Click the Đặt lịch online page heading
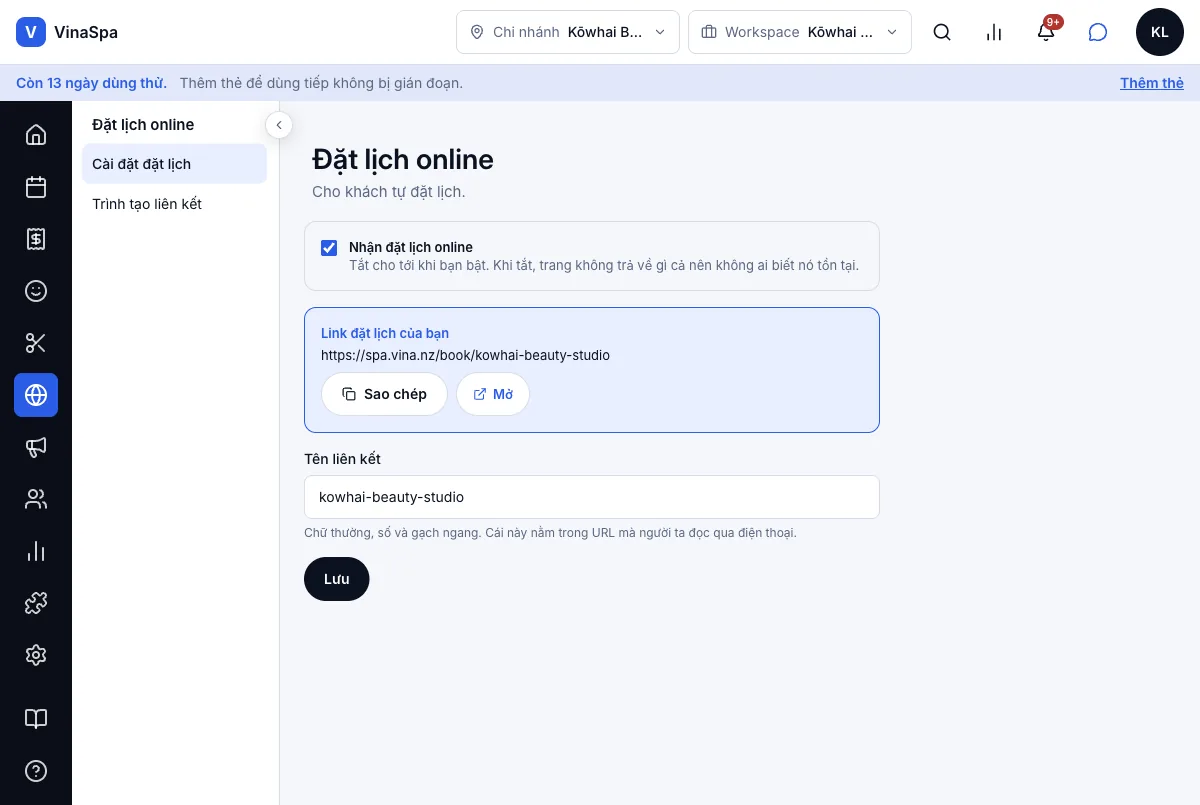Viewport: 1200px width, 805px height. pos(403,160)
